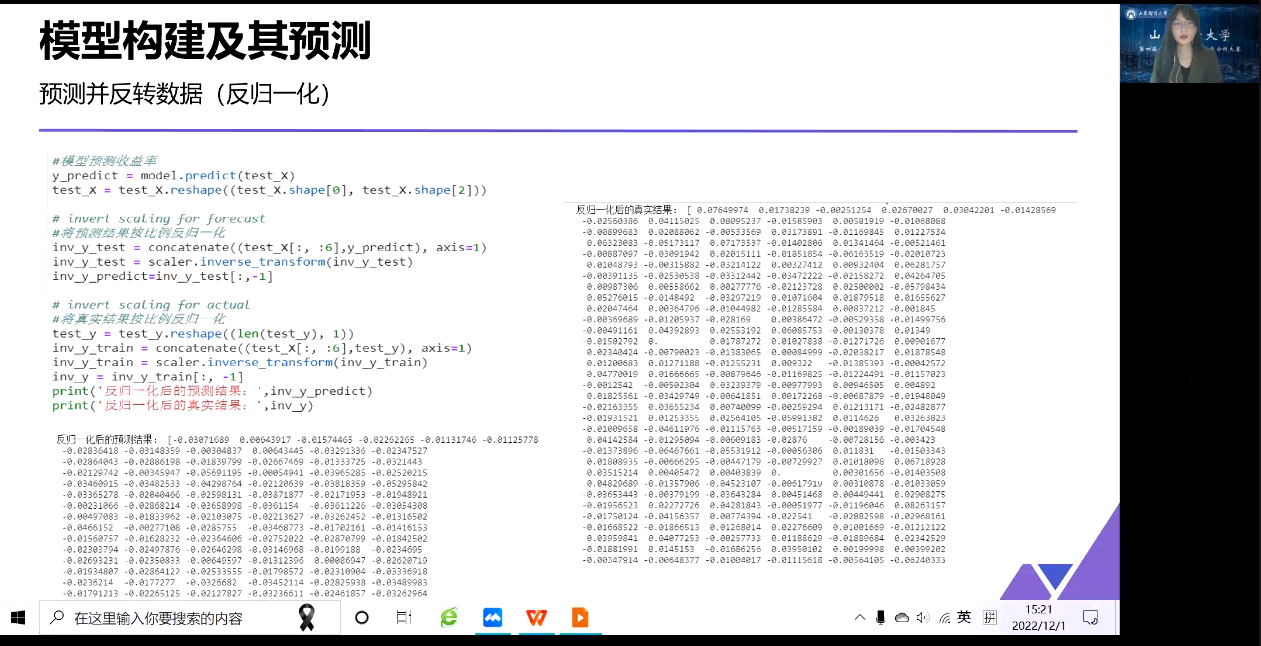Open the clock showing 15:21 date
Screen dimensions: 1261x646
1039,617
